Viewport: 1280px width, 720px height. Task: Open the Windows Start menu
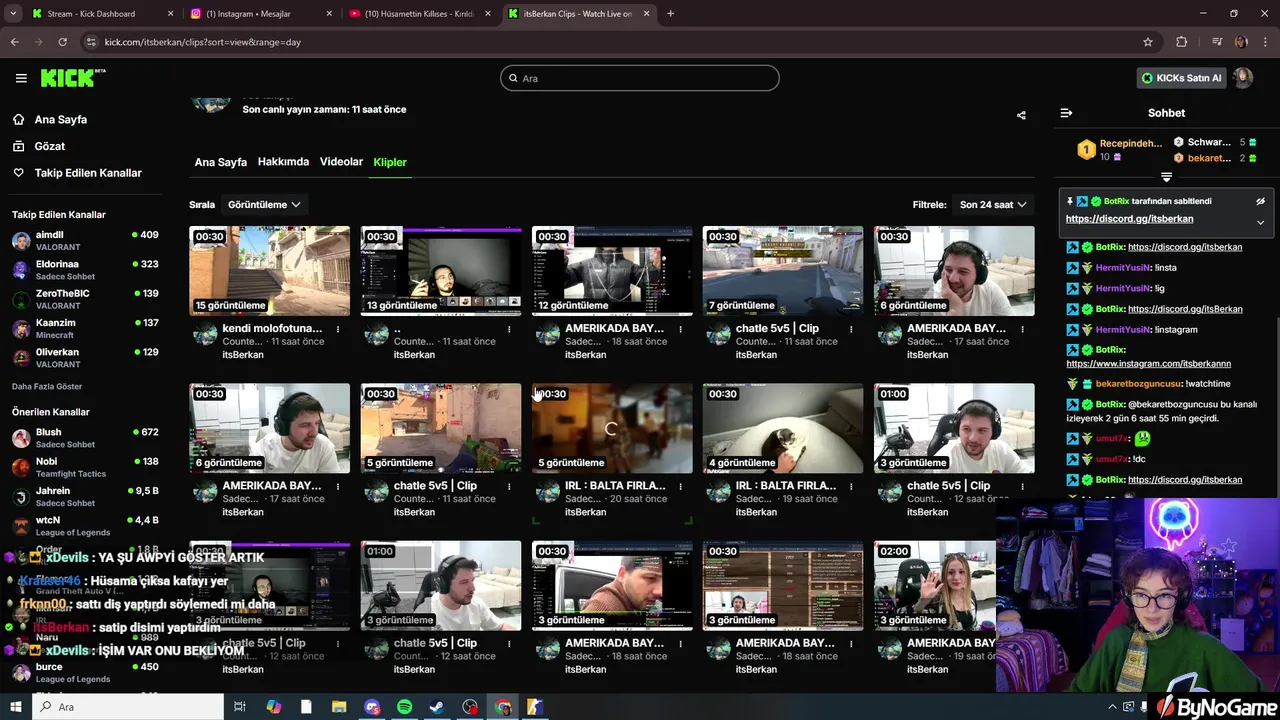[x=15, y=707]
